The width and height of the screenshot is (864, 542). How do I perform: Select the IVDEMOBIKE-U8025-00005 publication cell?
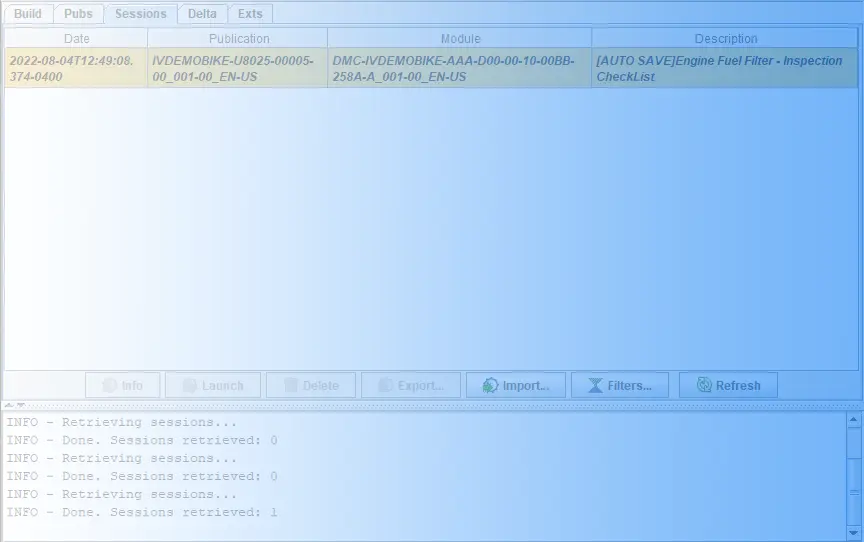[237, 68]
